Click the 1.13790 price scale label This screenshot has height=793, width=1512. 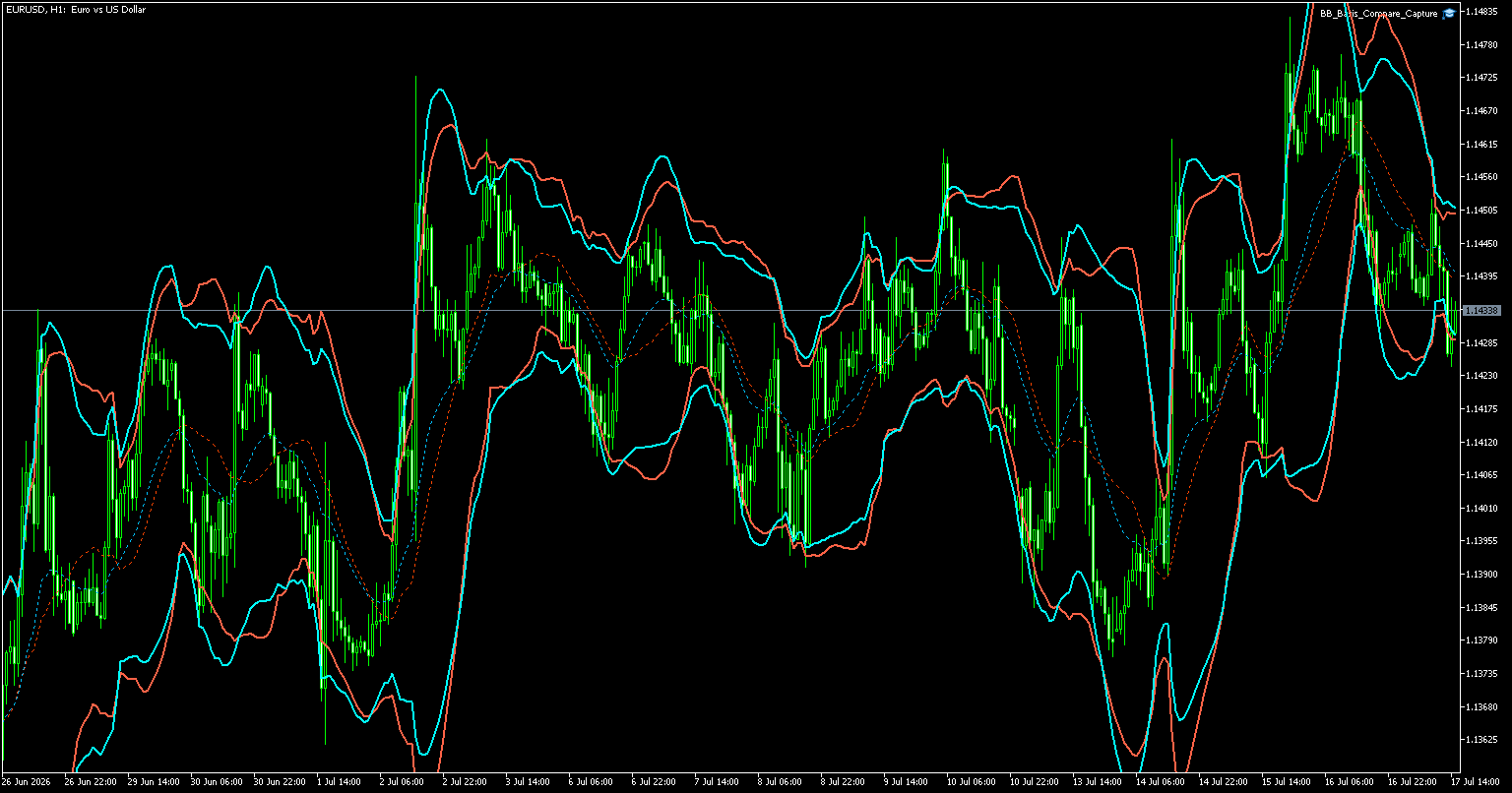point(1481,640)
